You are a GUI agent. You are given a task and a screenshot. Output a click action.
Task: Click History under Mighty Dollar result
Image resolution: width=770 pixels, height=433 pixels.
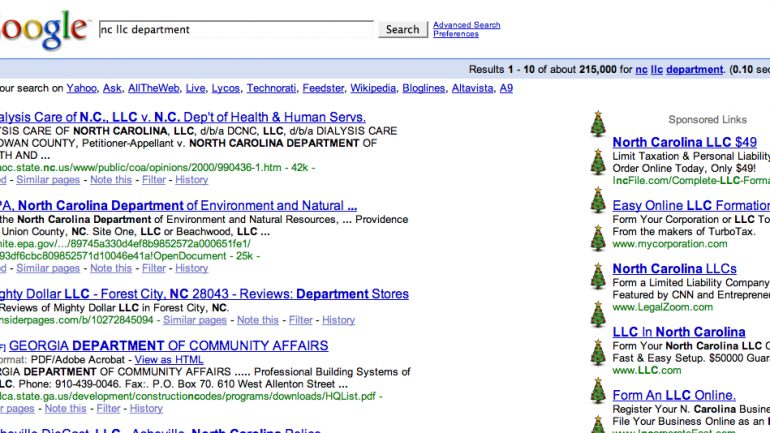click(x=338, y=320)
